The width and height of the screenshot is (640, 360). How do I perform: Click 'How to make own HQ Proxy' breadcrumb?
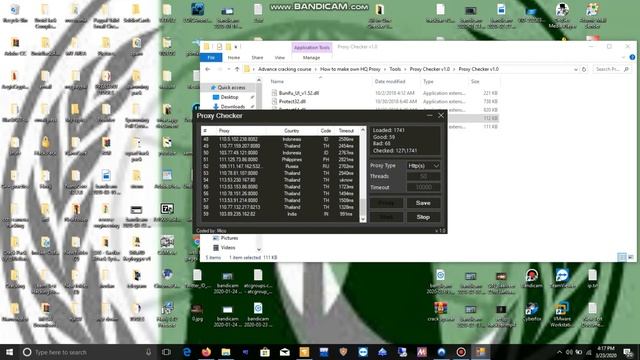click(x=350, y=69)
